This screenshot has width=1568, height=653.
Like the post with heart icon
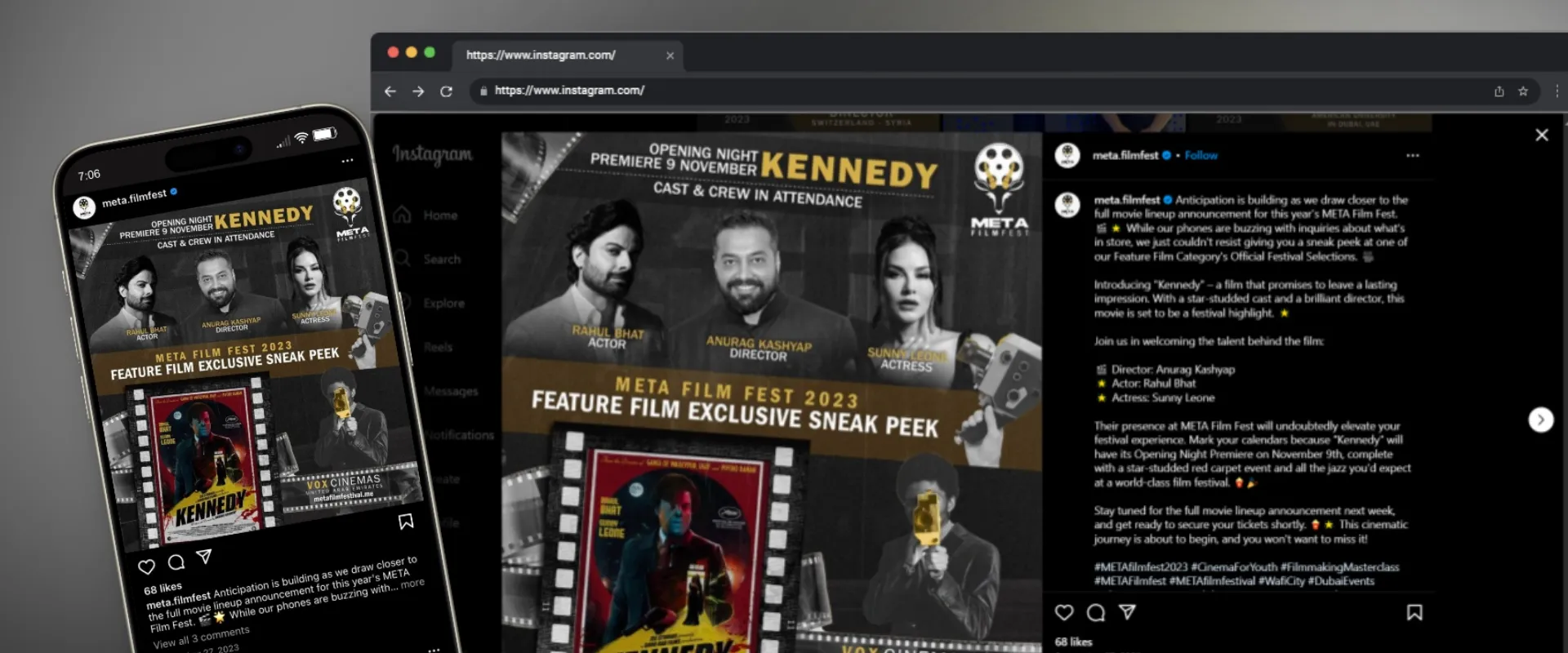1064,612
